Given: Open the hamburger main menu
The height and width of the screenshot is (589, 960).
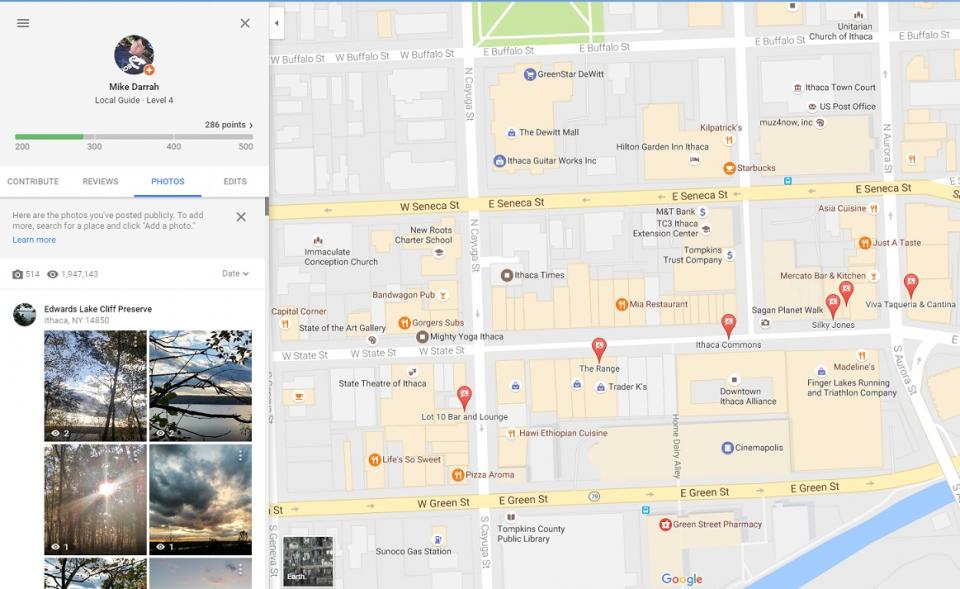Looking at the screenshot, I should (23, 23).
